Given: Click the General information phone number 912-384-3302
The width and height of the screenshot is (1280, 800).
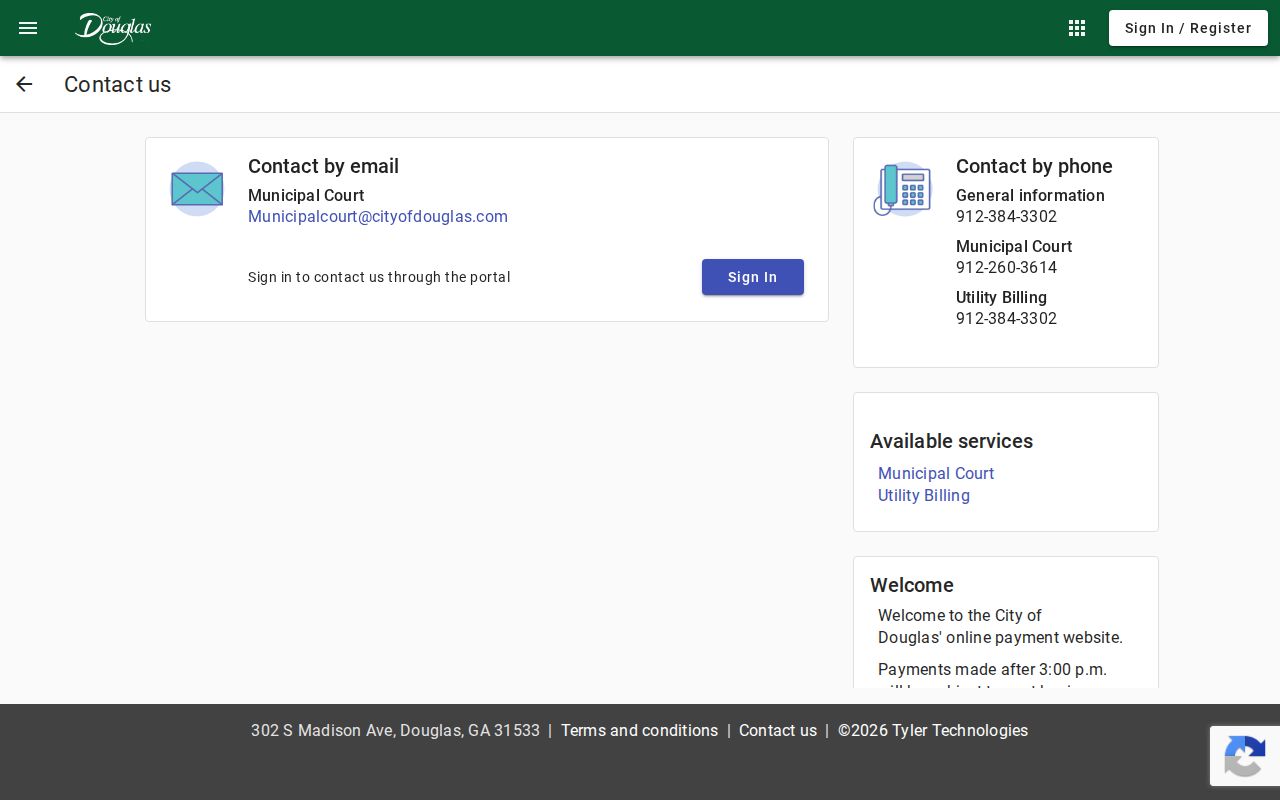Looking at the screenshot, I should tap(1006, 217).
